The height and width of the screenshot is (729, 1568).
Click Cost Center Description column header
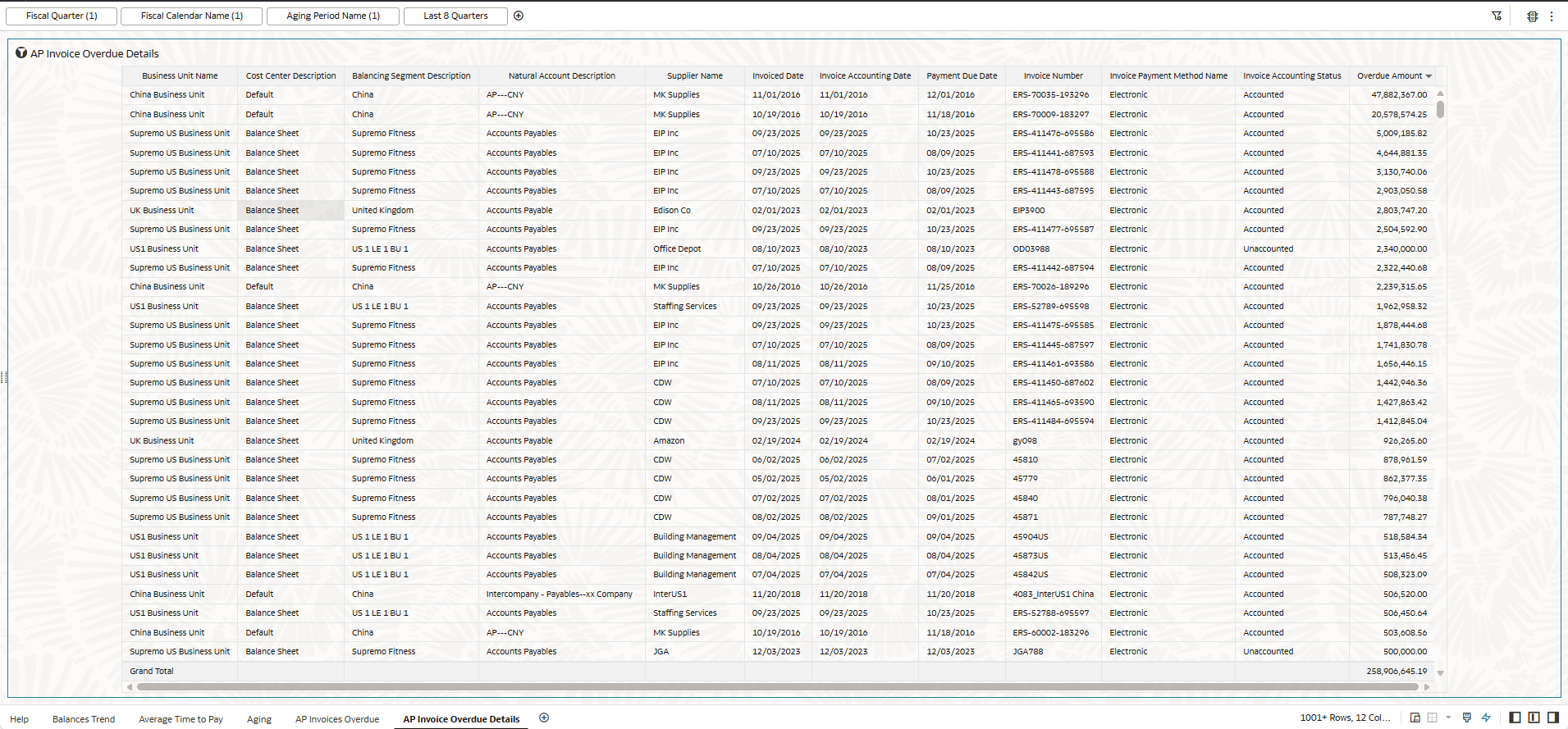(x=290, y=75)
